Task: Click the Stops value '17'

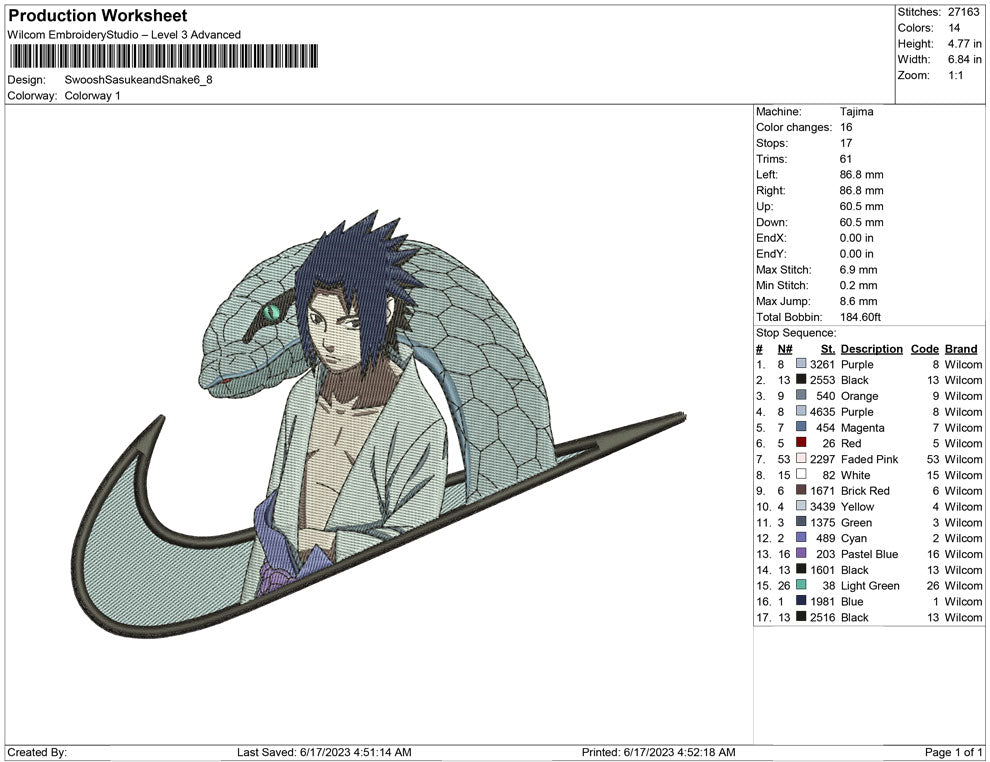Action: click(x=846, y=143)
